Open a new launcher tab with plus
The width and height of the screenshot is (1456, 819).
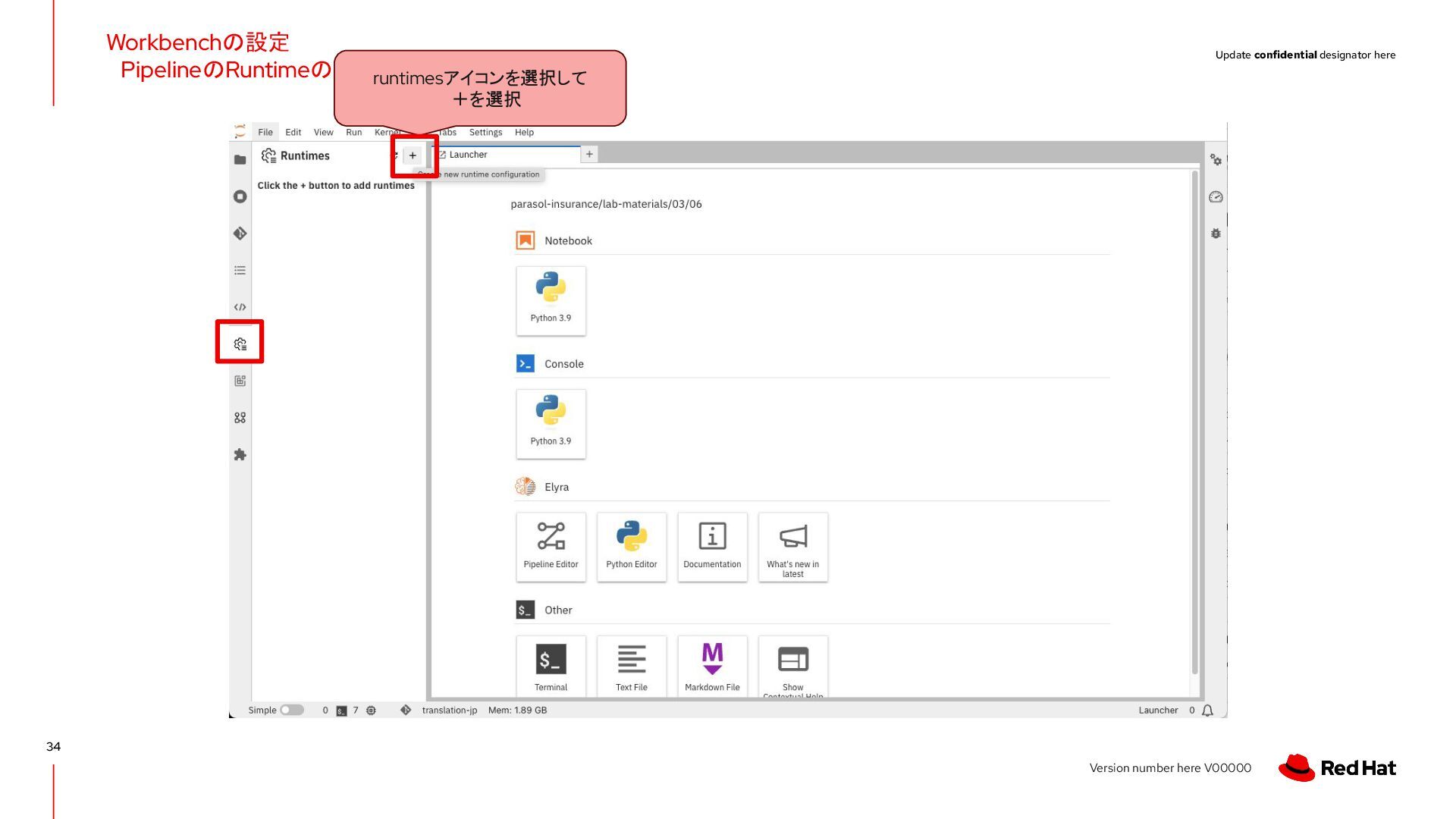coord(589,154)
